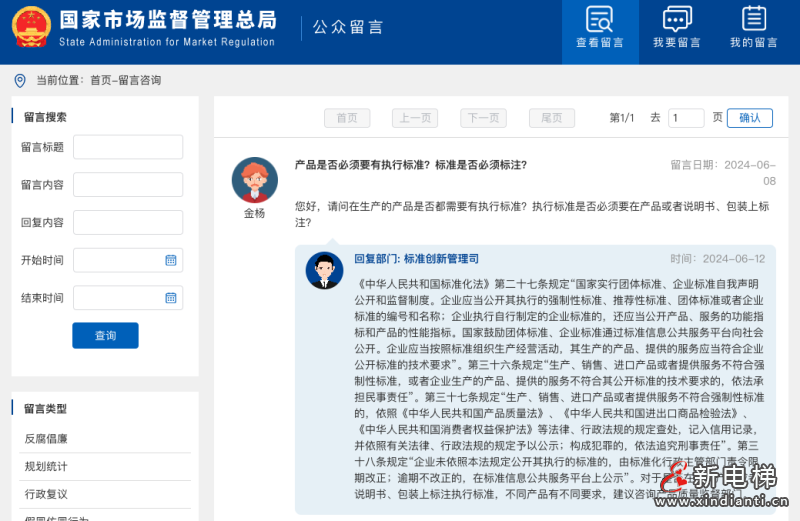Go to 首页 first page button
The height and width of the screenshot is (521, 800).
point(347,118)
